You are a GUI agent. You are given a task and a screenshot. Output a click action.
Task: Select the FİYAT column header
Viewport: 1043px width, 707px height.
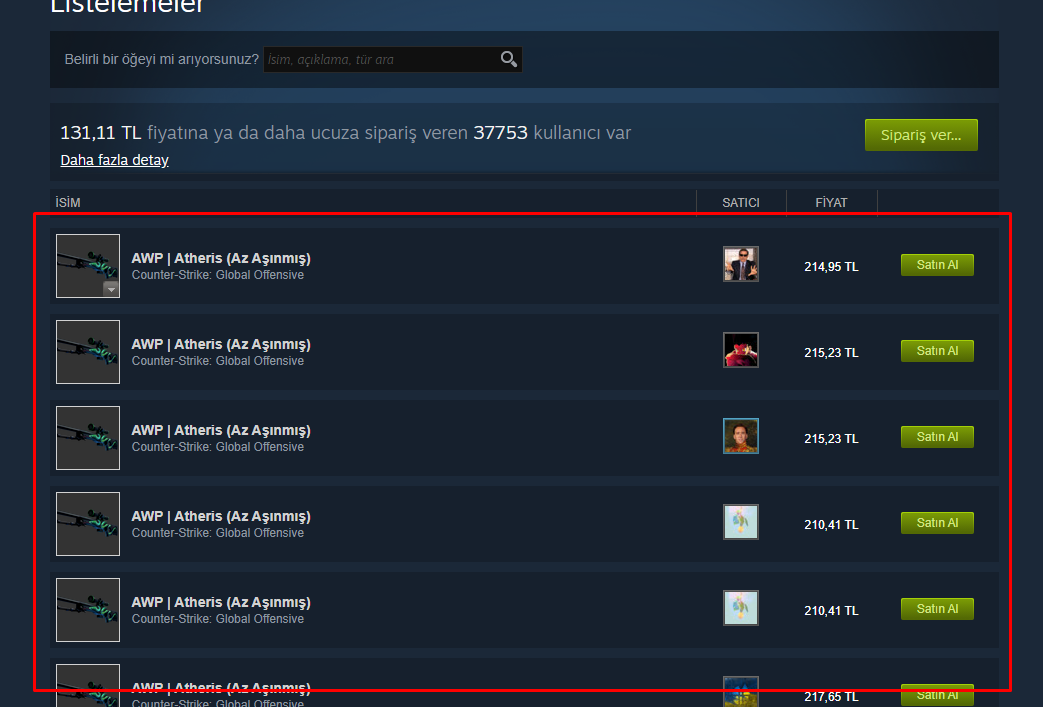[x=831, y=203]
